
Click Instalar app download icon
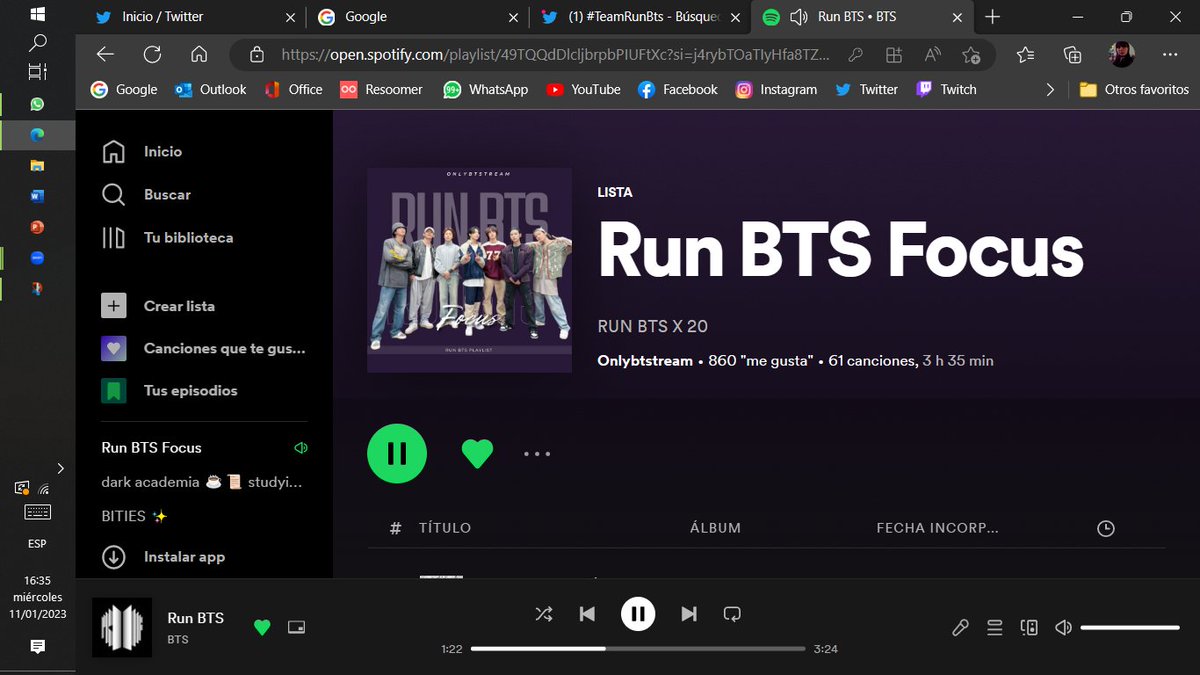(114, 557)
